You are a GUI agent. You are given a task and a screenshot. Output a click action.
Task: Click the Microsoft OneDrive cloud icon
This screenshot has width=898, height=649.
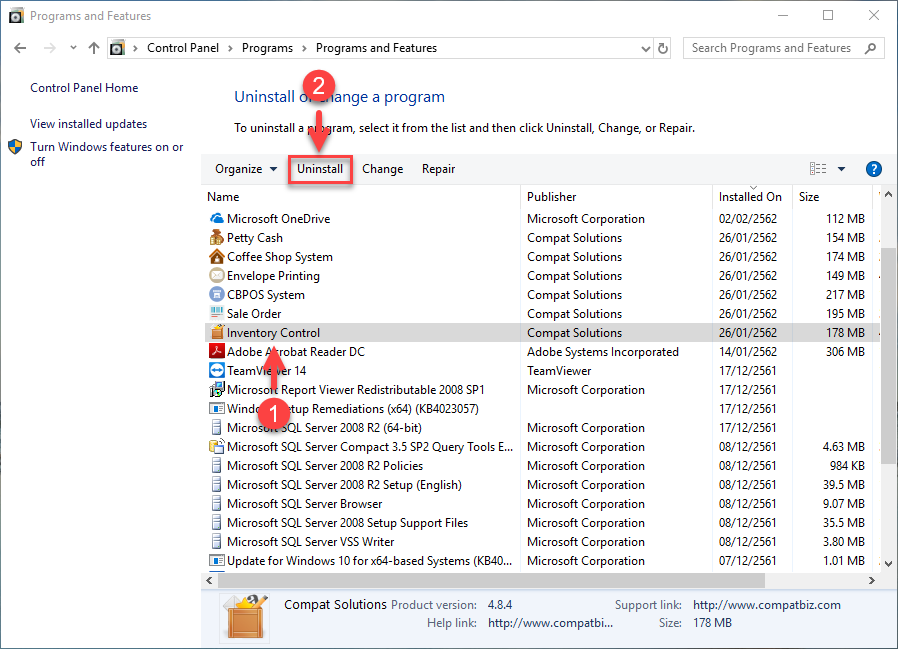click(216, 219)
